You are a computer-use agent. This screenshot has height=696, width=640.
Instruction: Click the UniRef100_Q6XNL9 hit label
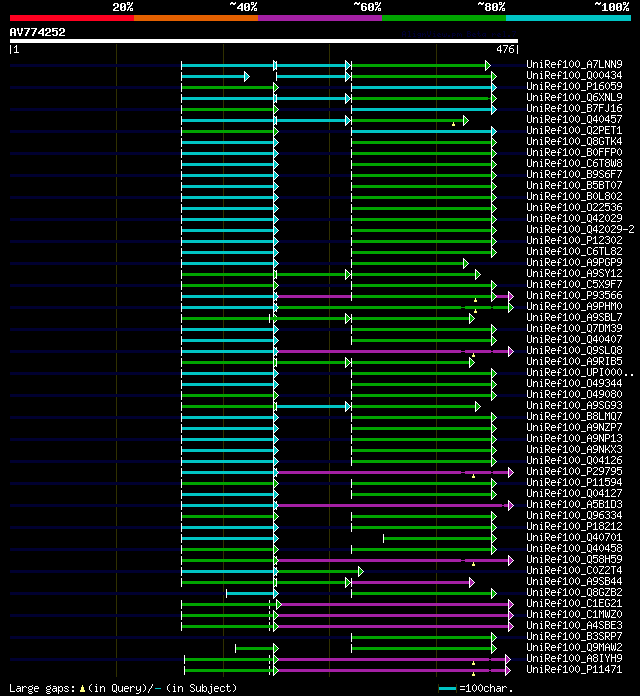[574, 97]
